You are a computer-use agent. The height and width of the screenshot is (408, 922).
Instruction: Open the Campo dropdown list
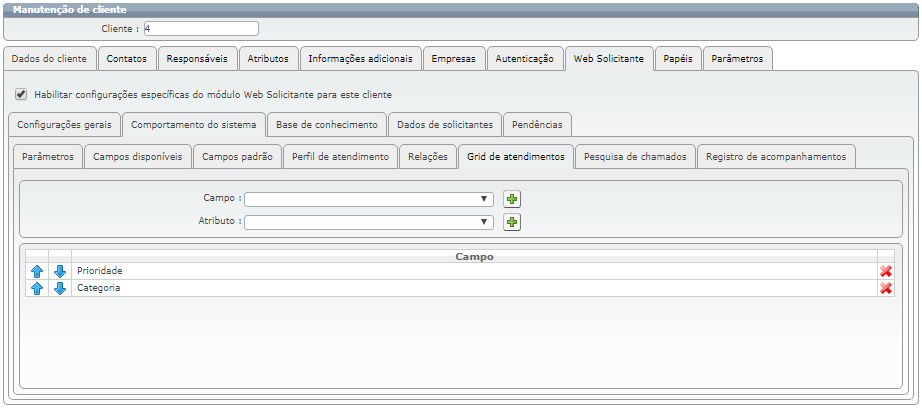(369, 199)
